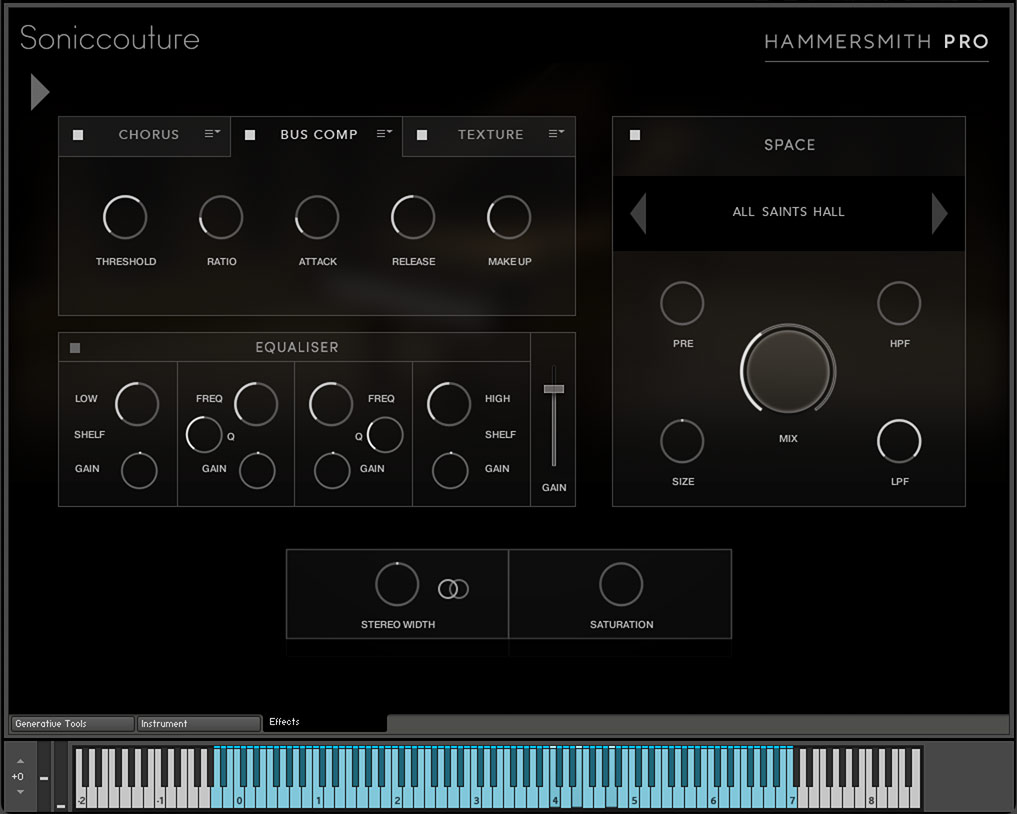This screenshot has width=1017, height=814.
Task: Click the Threshold knob in Bus Comp
Action: [125, 217]
